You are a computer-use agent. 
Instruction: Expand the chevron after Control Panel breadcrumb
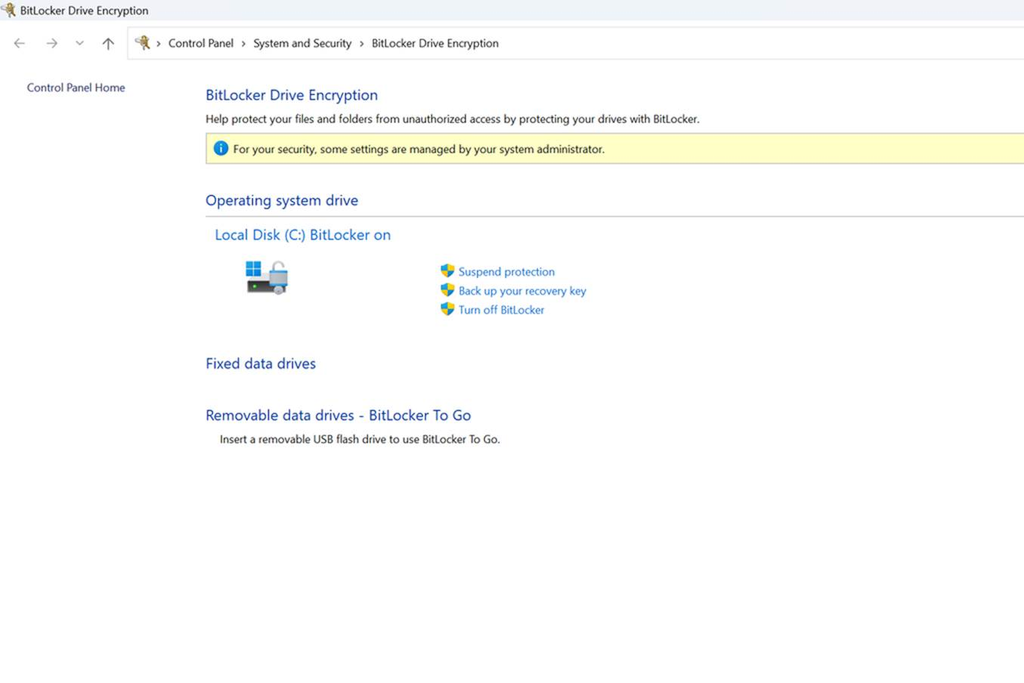coord(244,44)
